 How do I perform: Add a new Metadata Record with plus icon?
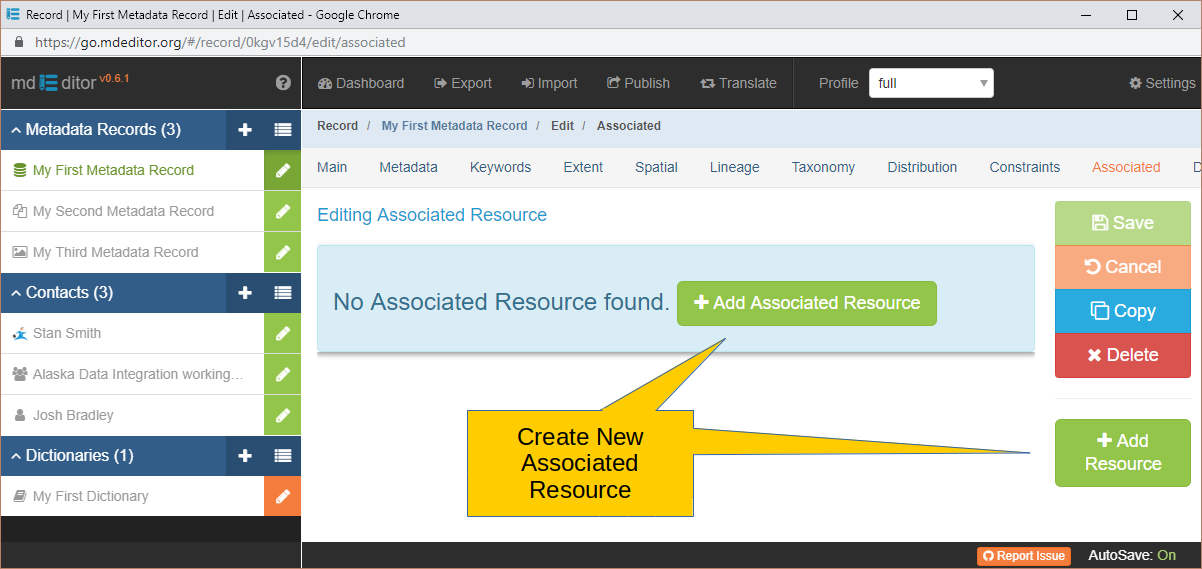coord(245,130)
